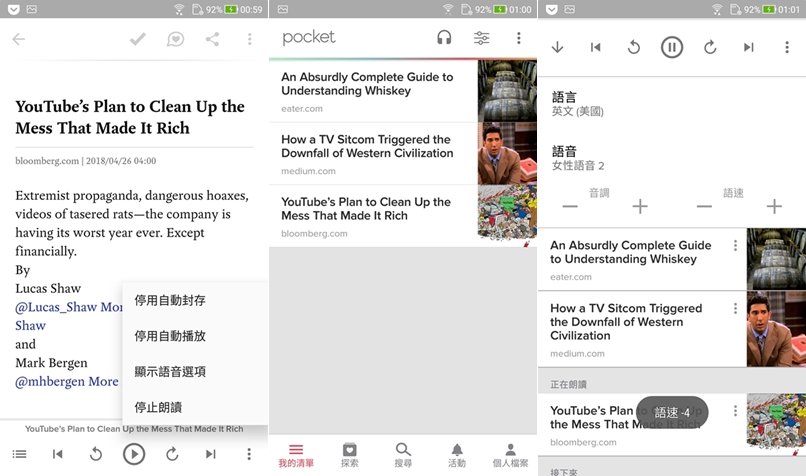Open the TV Sitcom article thumbnail in list

coord(507,153)
